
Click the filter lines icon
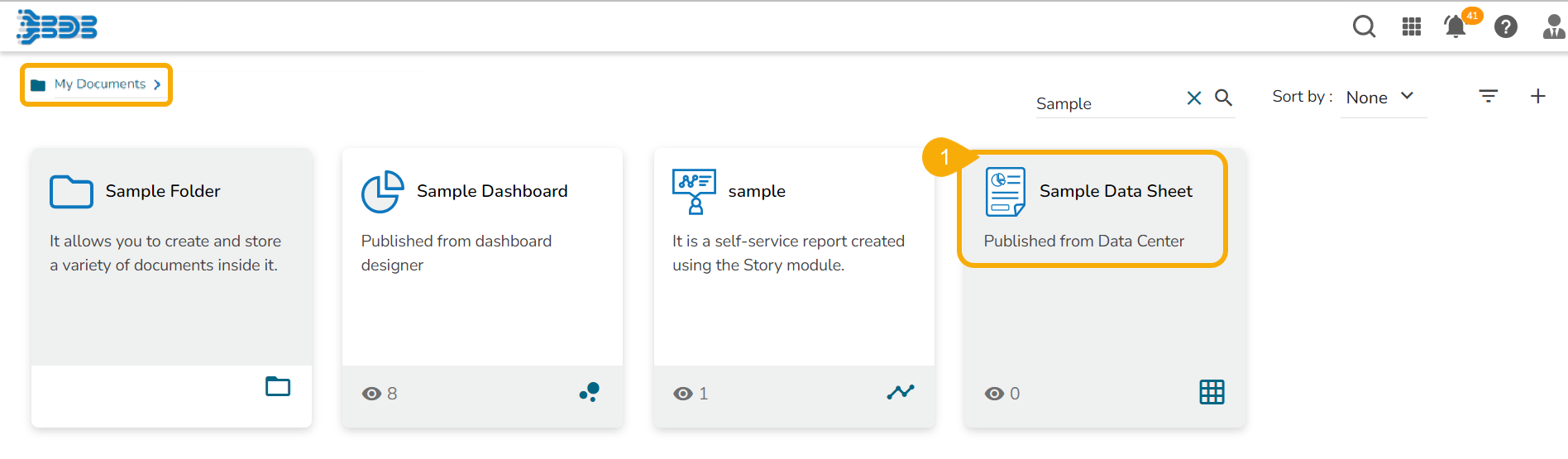pos(1488,97)
